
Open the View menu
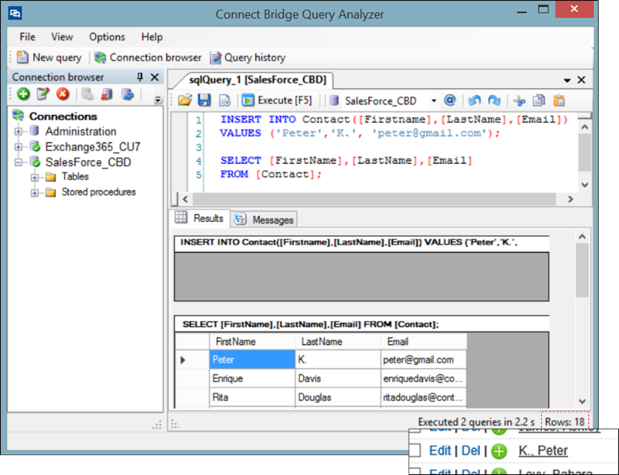tap(62, 37)
